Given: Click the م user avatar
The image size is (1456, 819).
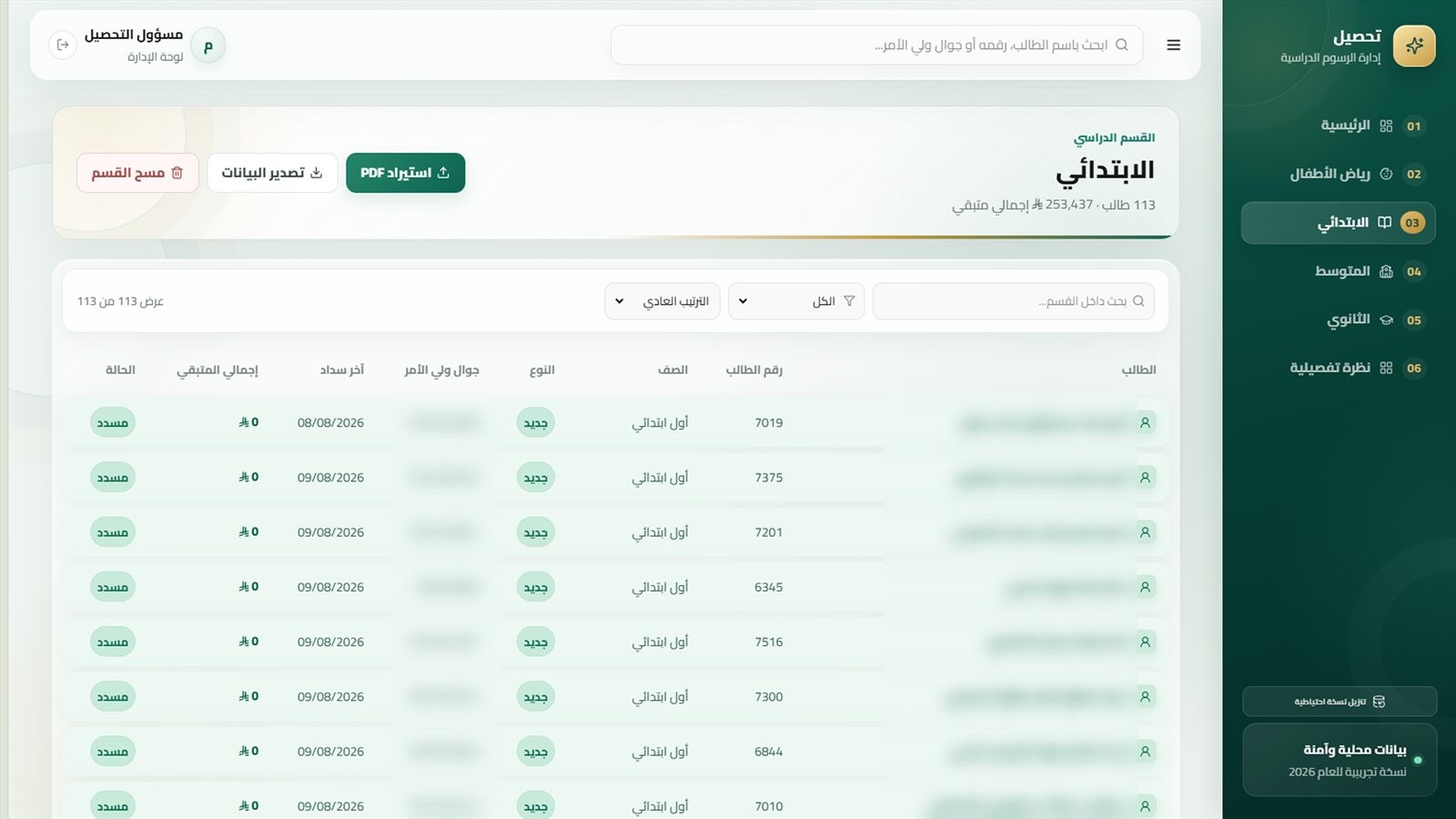Looking at the screenshot, I should click(x=208, y=45).
